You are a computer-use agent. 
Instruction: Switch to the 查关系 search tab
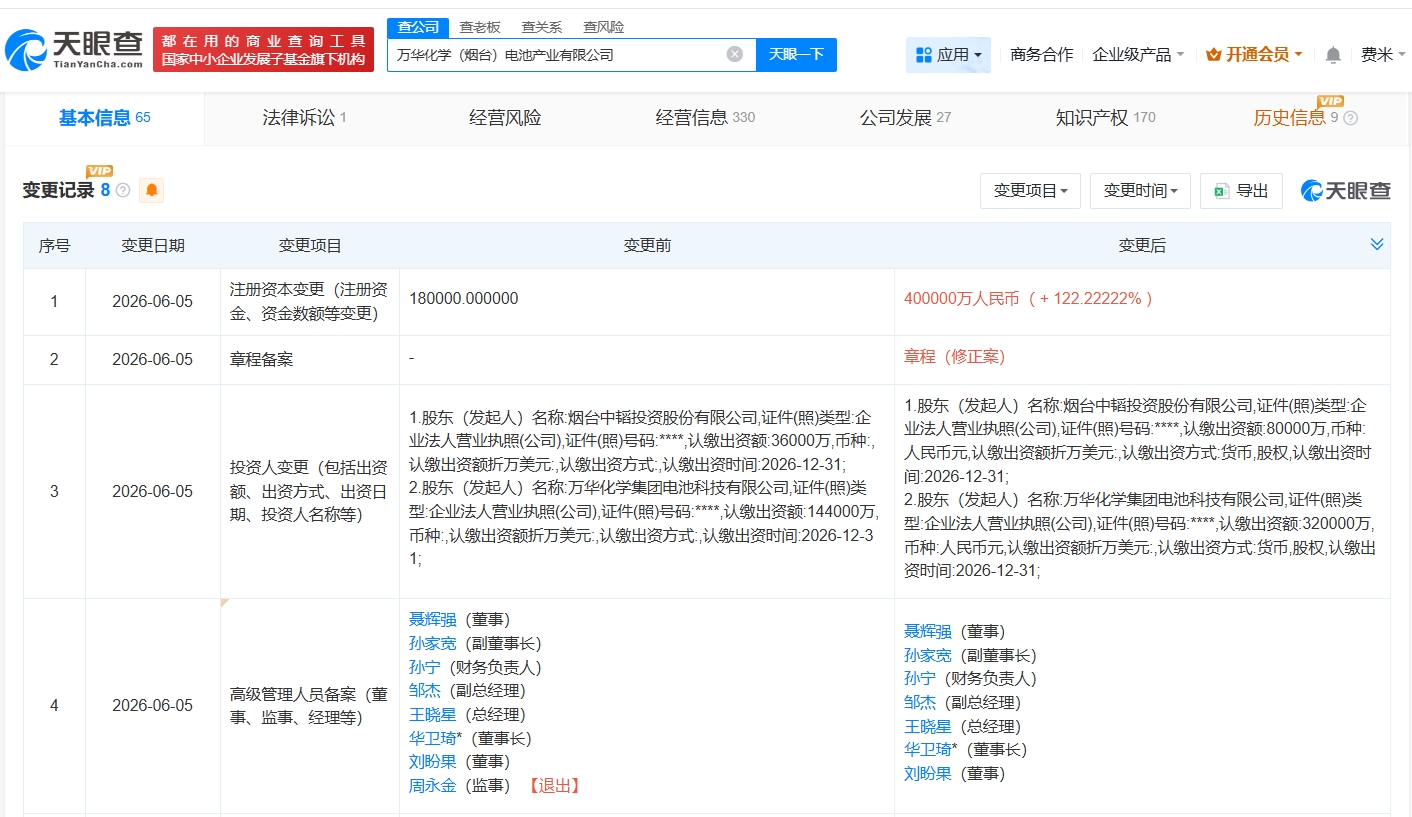[x=542, y=27]
